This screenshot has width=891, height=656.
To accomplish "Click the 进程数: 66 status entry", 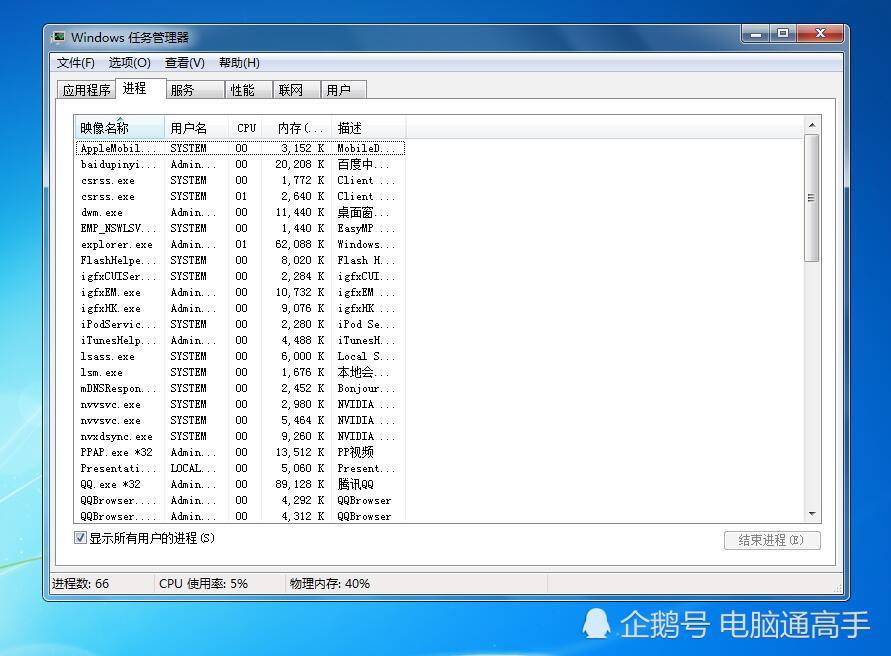I will point(81,583).
